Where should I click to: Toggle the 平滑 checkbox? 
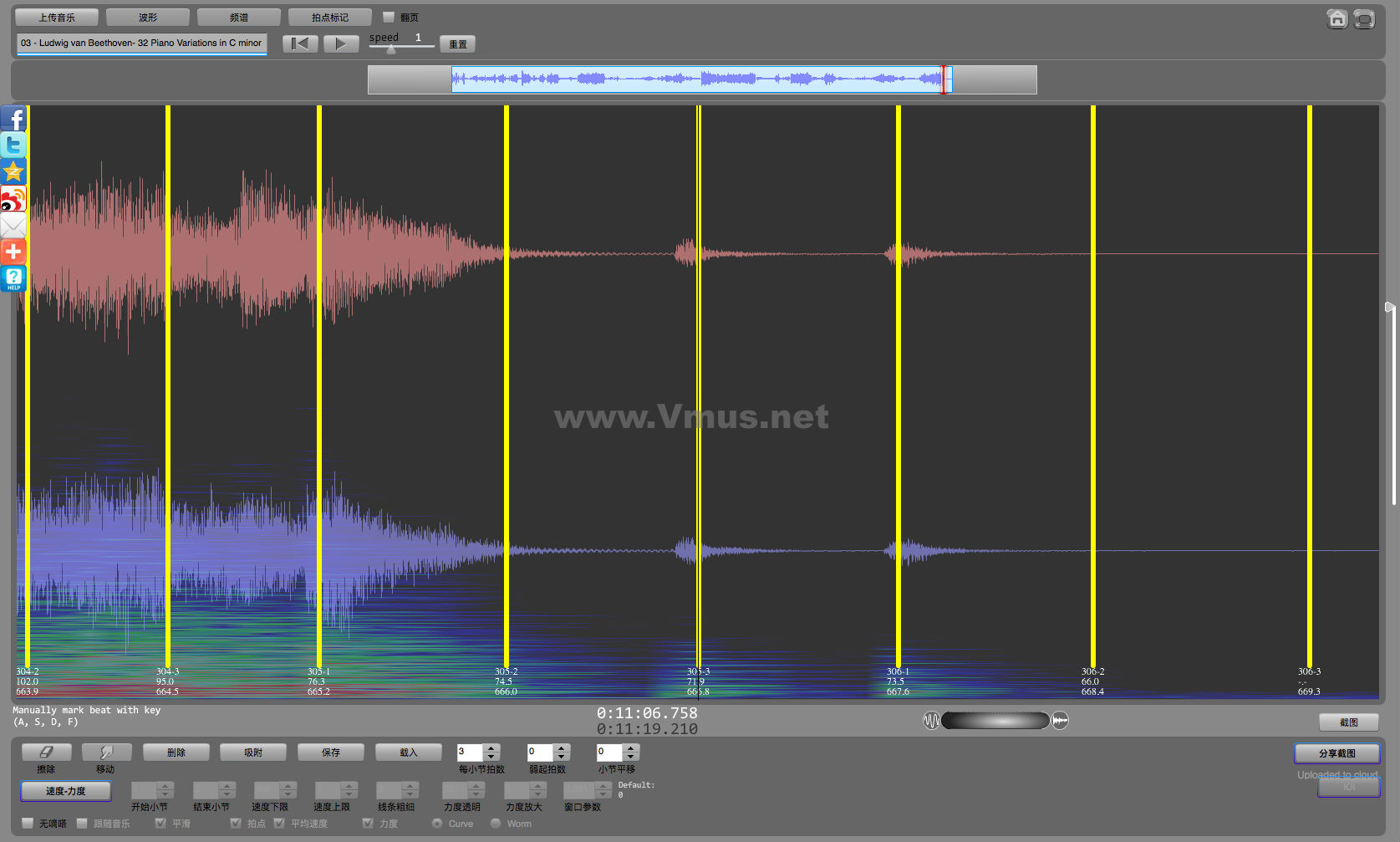[x=160, y=823]
